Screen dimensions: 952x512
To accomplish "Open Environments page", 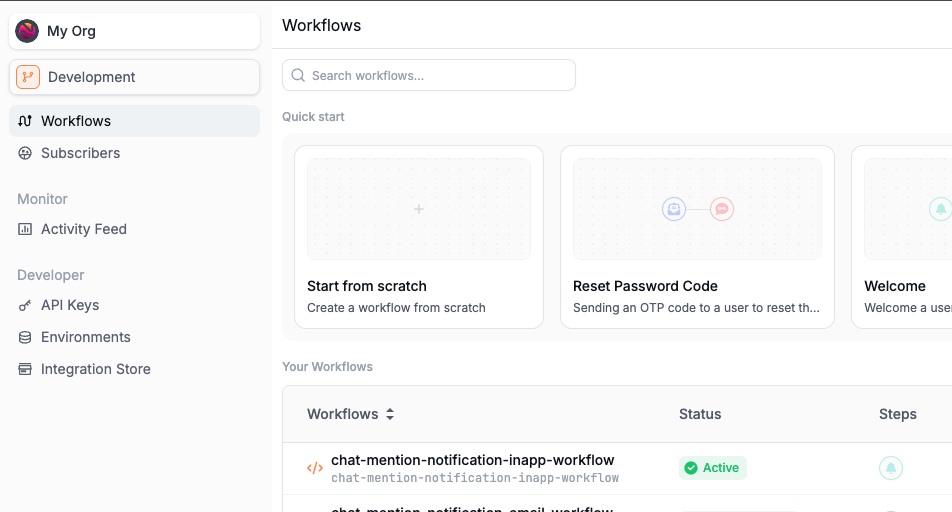I will pyautogui.click(x=135, y=337).
